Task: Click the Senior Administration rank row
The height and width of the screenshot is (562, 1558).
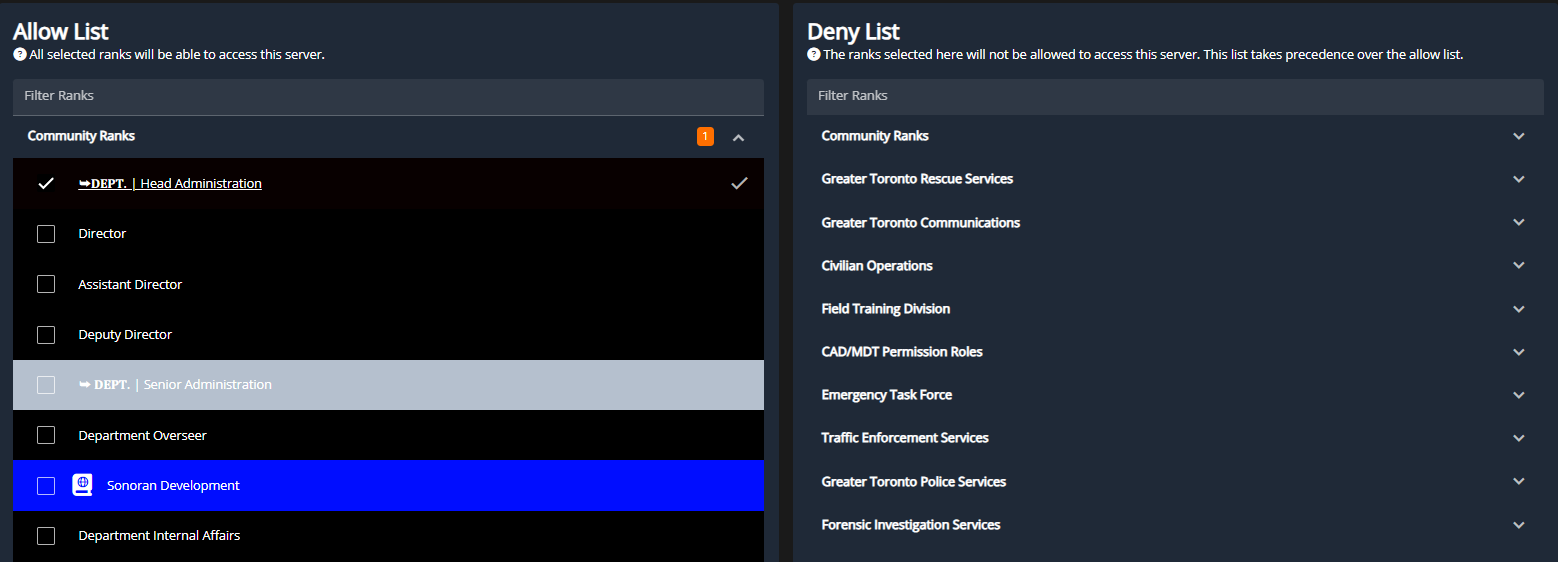Action: [x=388, y=385]
